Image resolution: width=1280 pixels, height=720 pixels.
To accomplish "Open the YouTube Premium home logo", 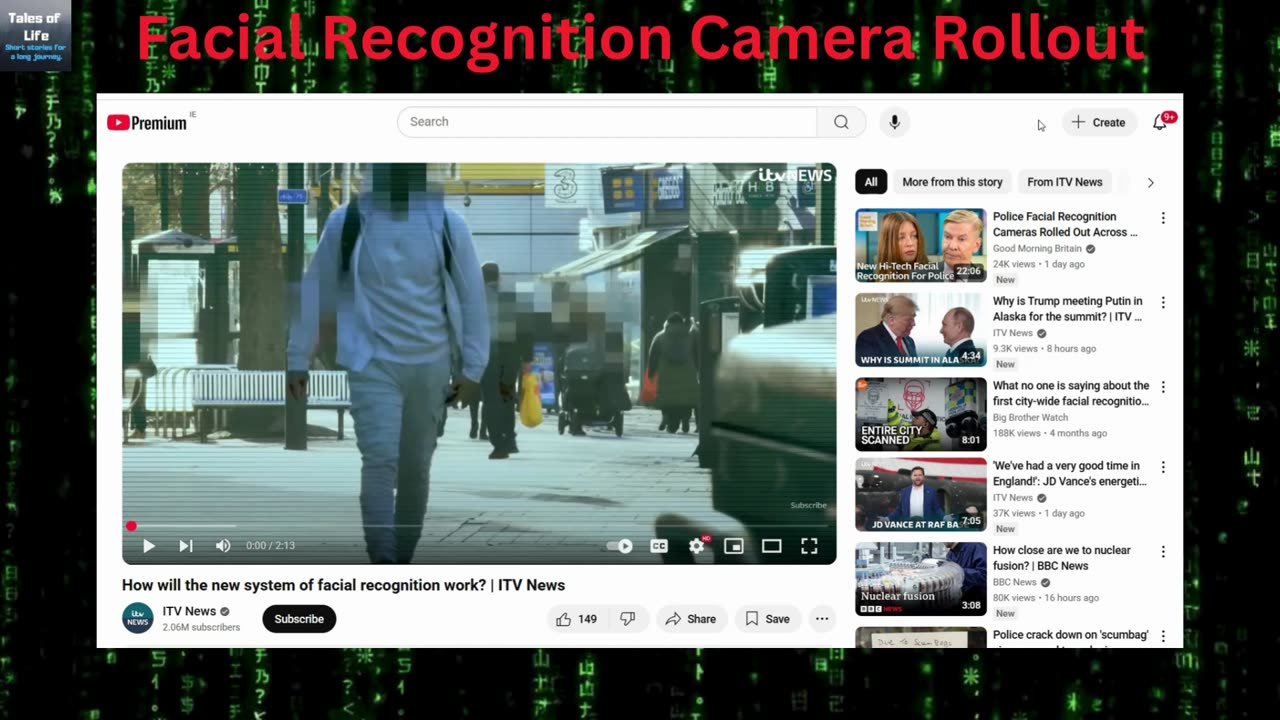I will (x=147, y=122).
